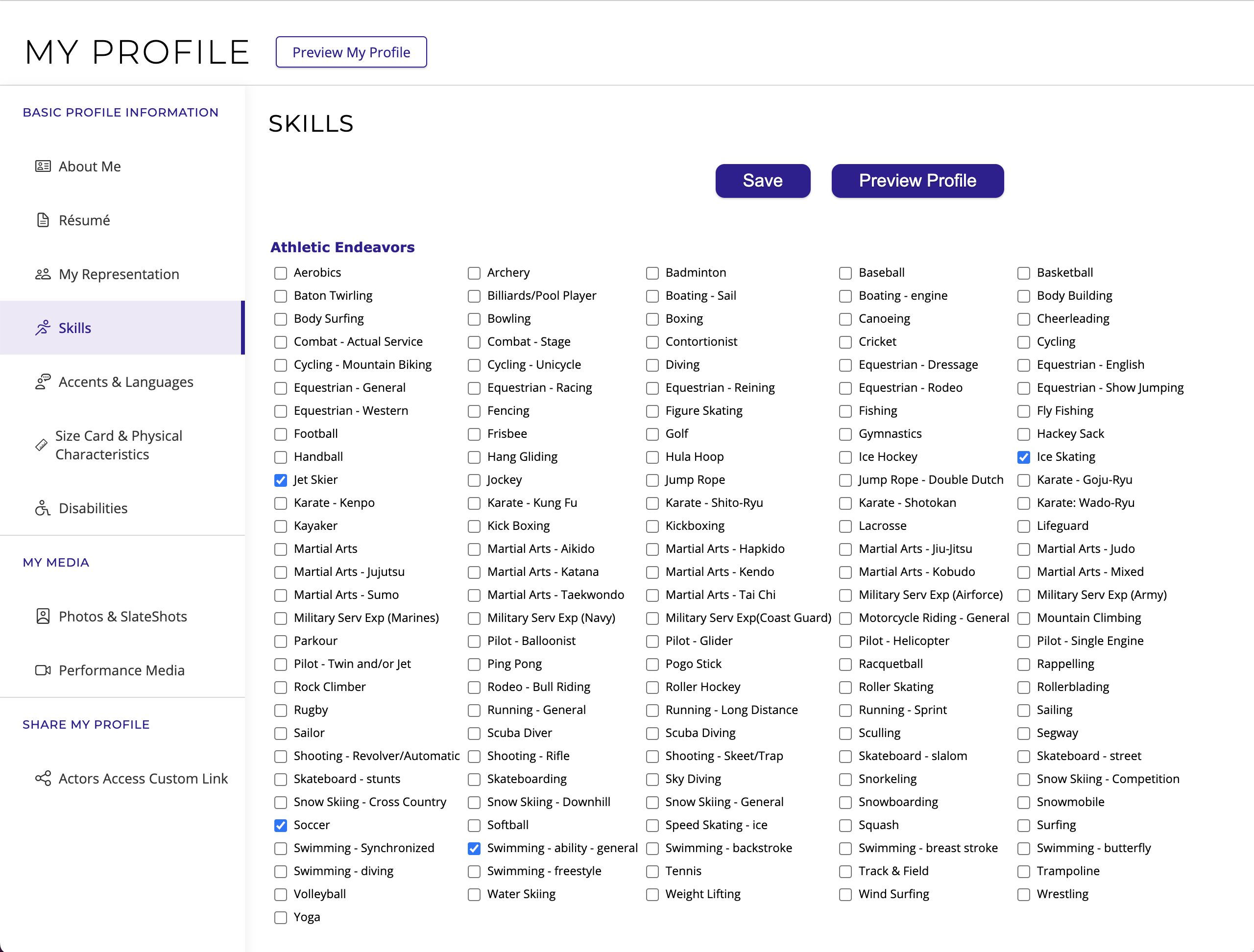
Task: Click the Actors Access Custom Link share icon
Action: (43, 778)
